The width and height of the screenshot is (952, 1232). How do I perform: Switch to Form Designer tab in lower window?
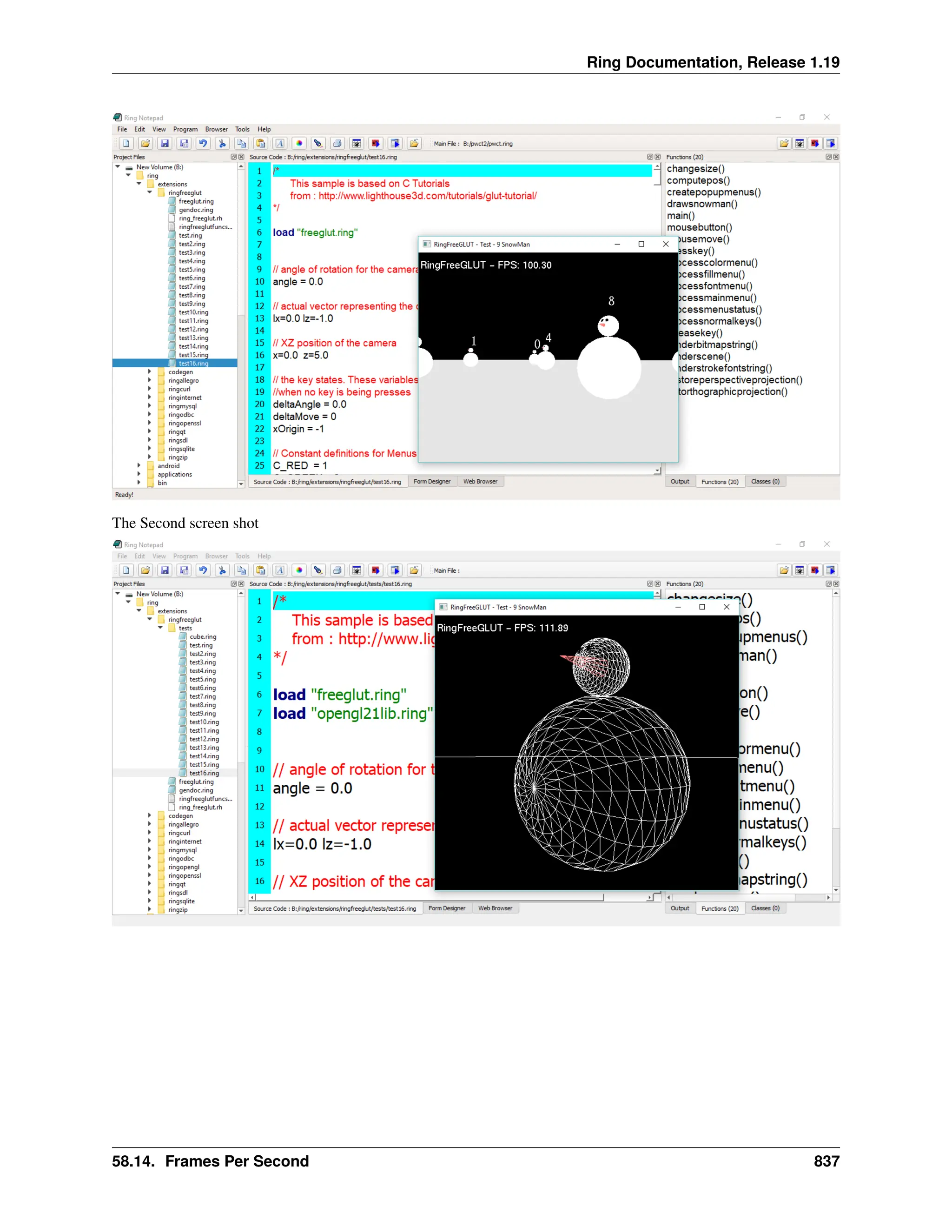point(447,909)
